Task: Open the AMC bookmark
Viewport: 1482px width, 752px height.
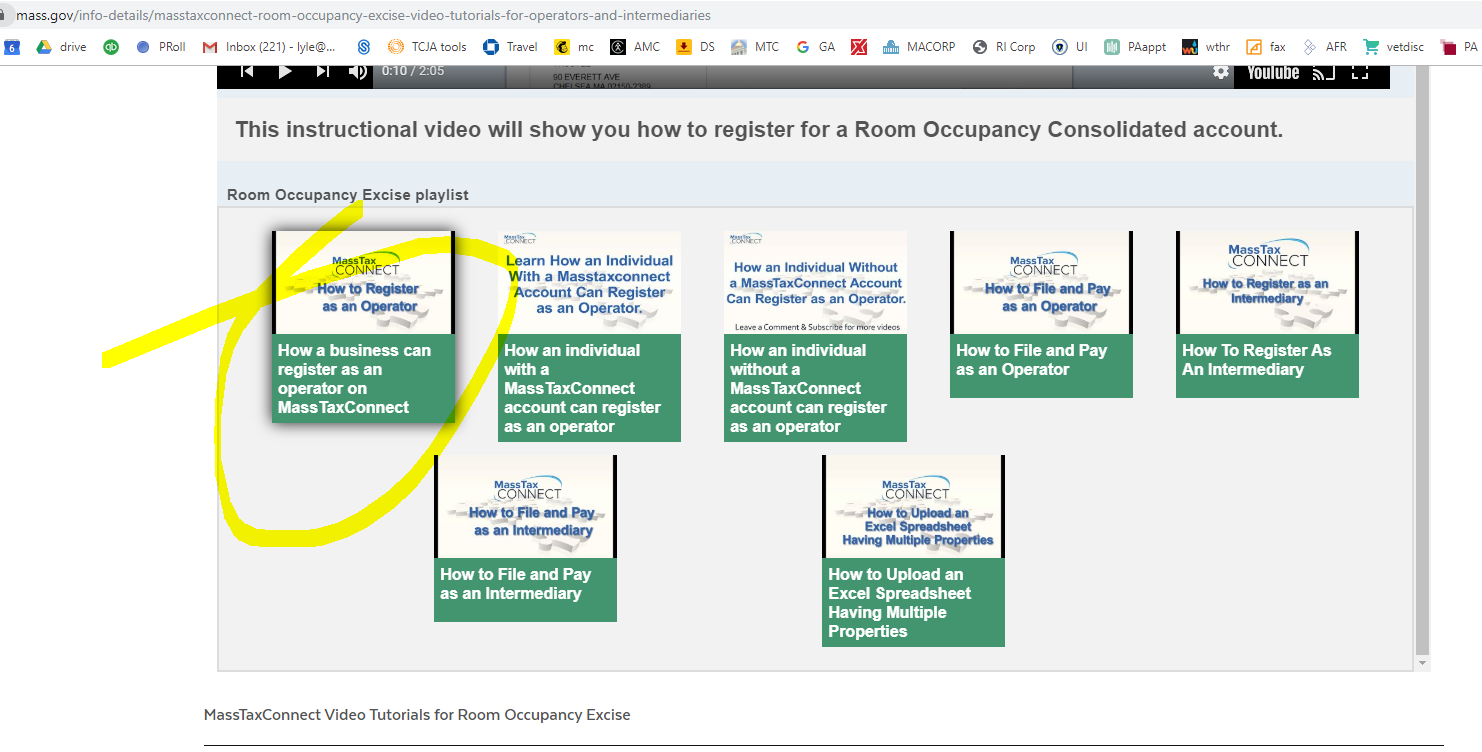Action: click(x=636, y=46)
